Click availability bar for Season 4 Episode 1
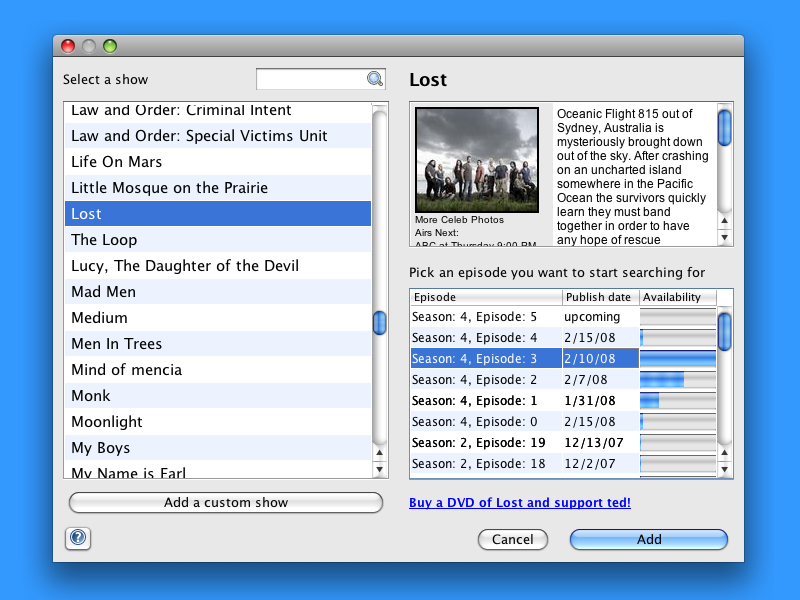The image size is (800, 600). tap(678, 401)
